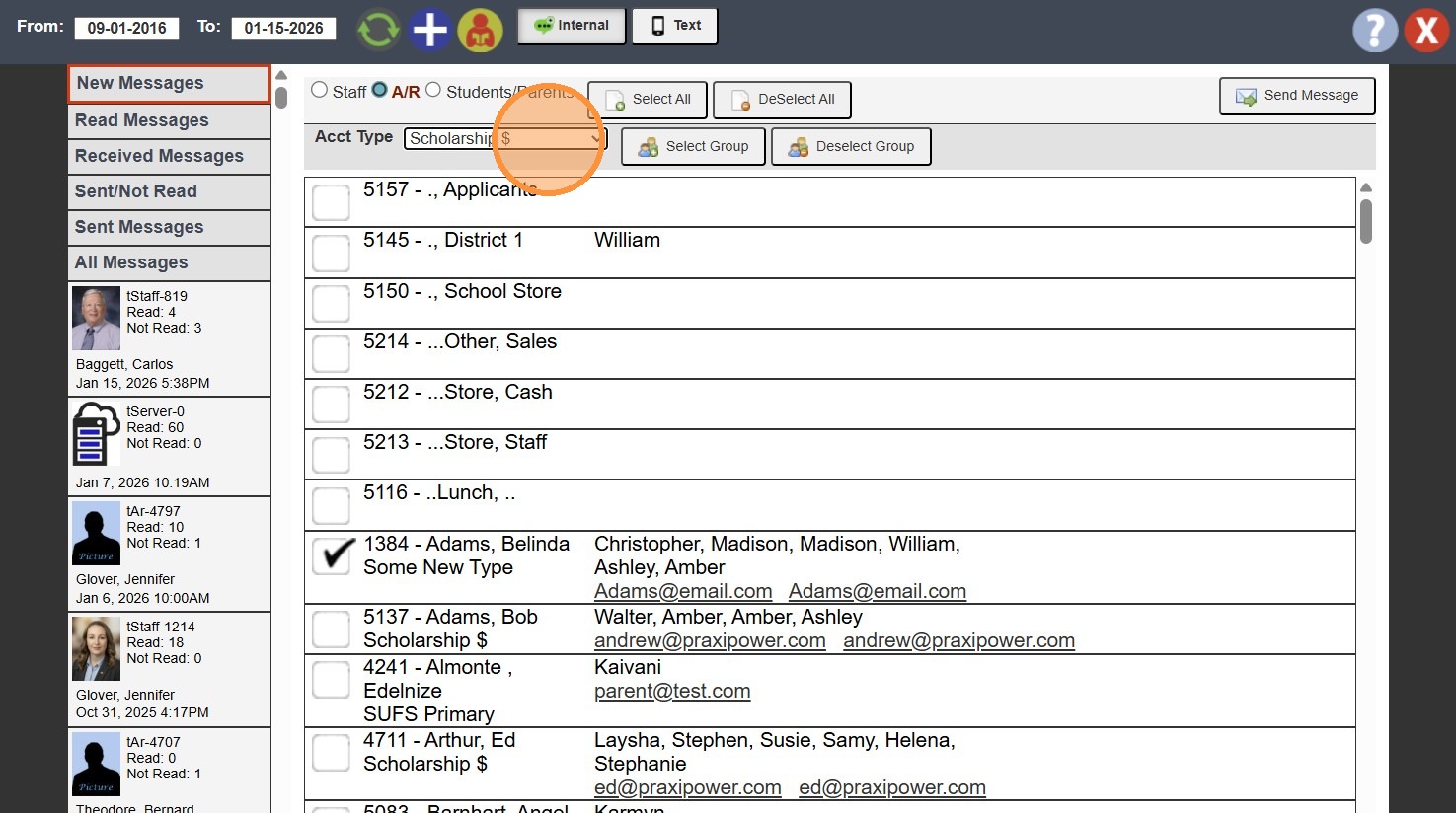Click the orange person reading icon
Screen dimensions: 1456x813
click(x=481, y=30)
